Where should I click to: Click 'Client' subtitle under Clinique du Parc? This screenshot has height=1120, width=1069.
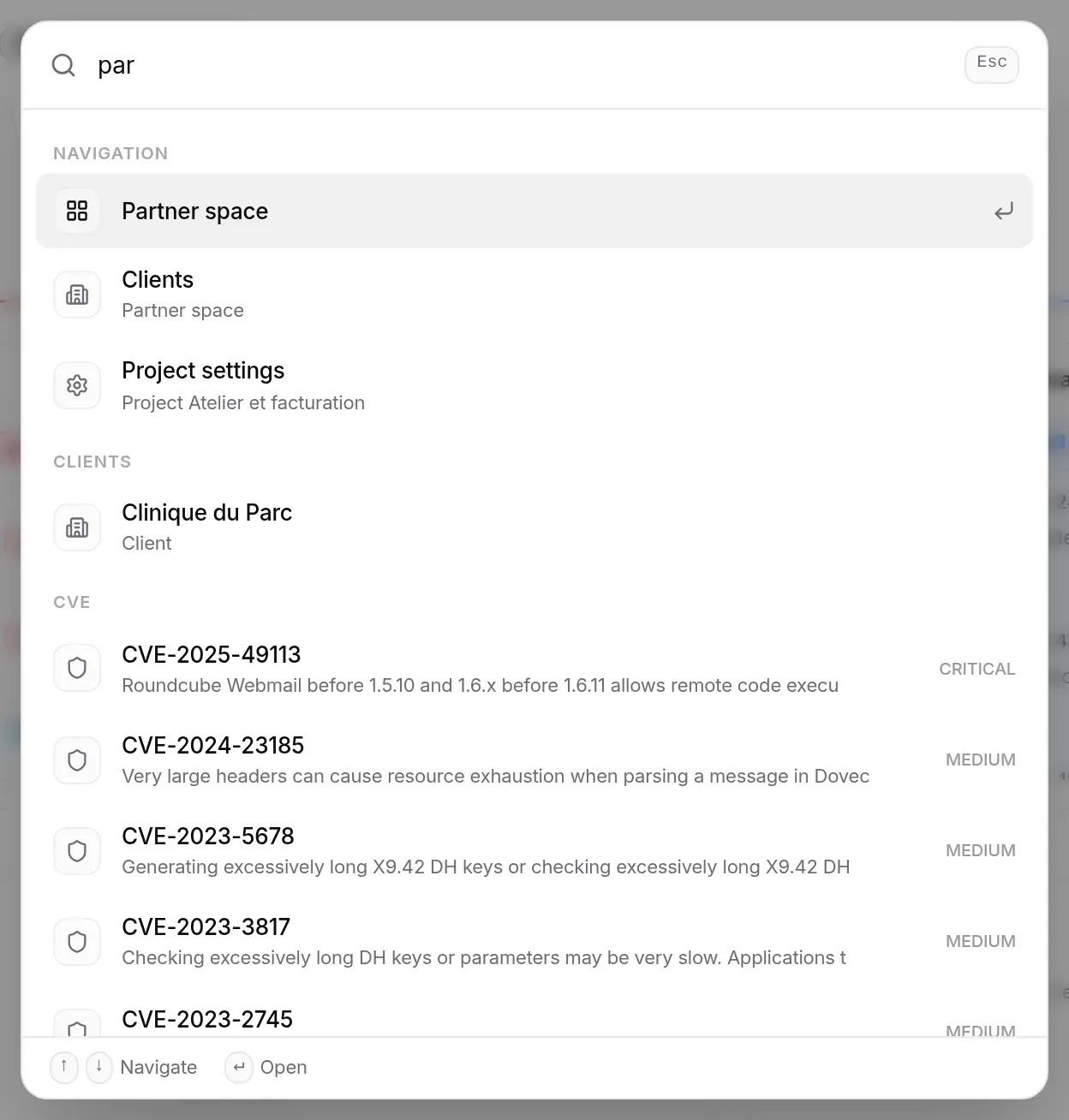pos(146,543)
